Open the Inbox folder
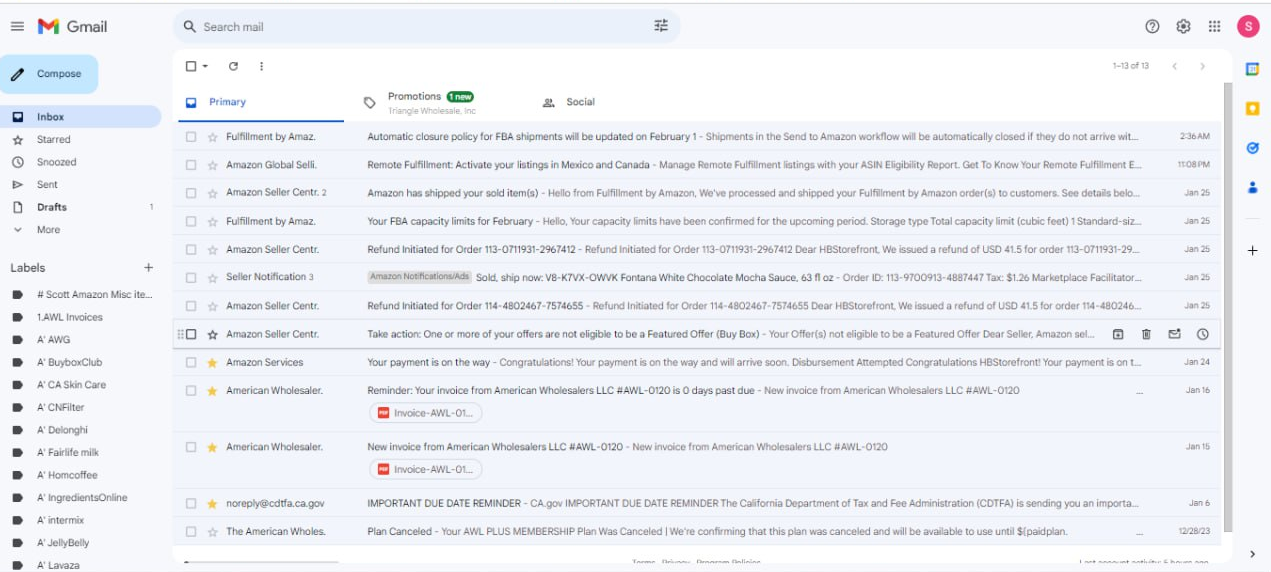Viewport: 1271px width, 572px height. (x=80, y=117)
